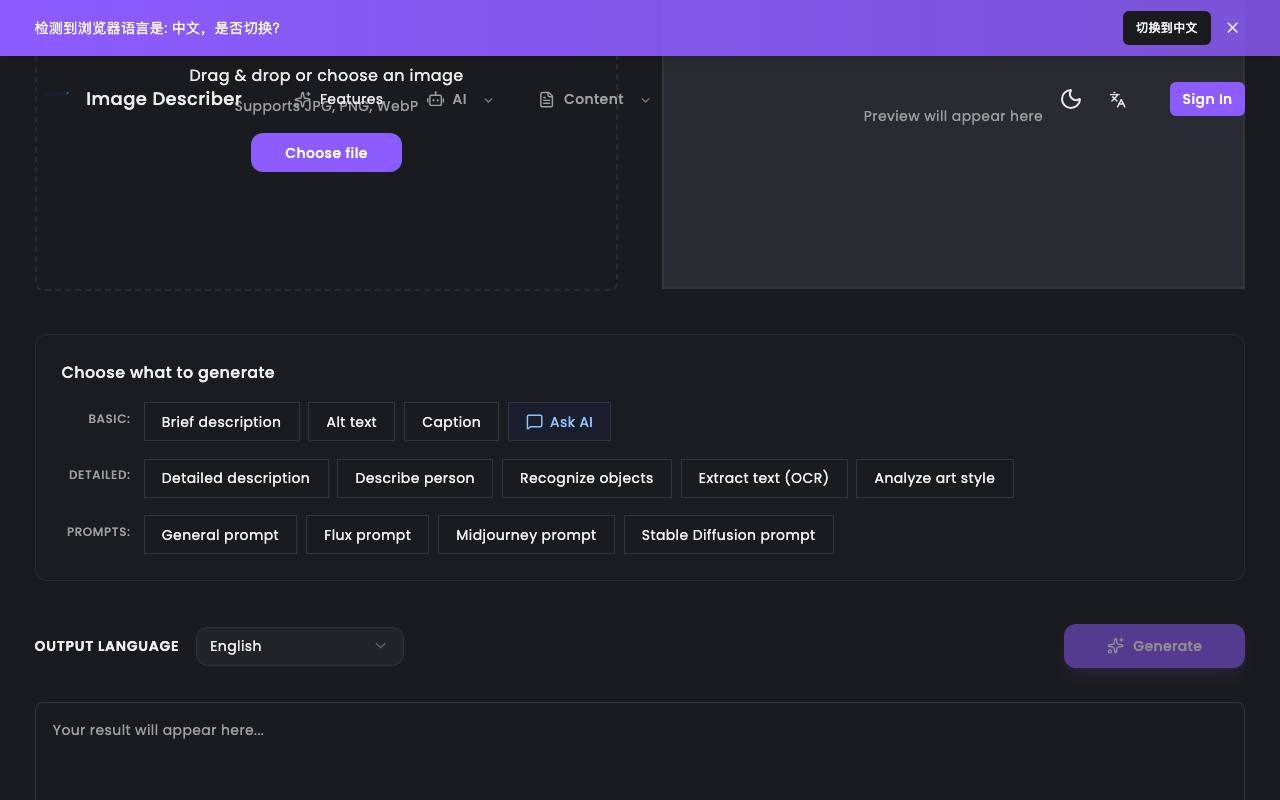1280x800 pixels.
Task: Choose the Ask AI chat option
Action: tap(559, 422)
